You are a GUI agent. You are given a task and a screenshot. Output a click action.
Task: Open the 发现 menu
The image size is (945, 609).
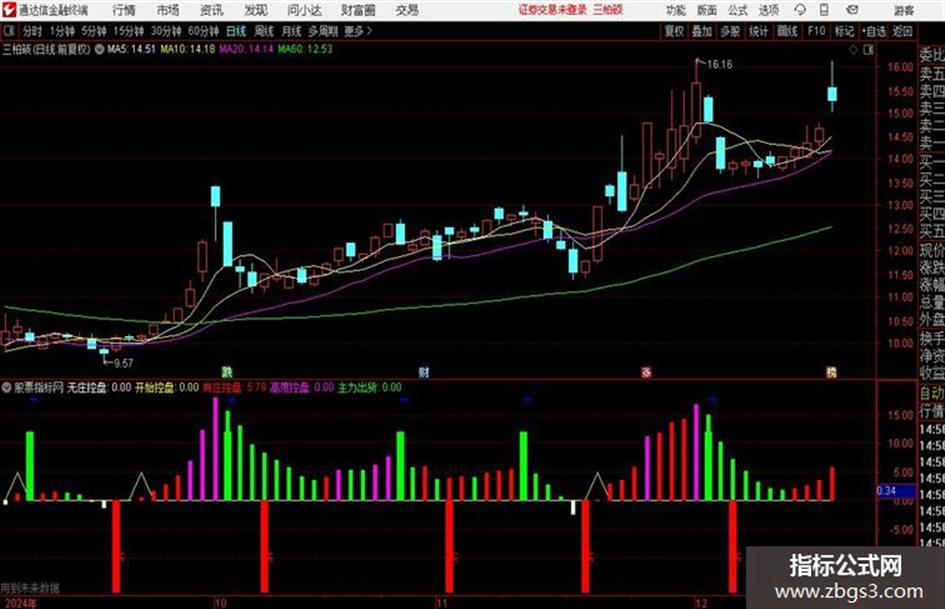point(256,10)
